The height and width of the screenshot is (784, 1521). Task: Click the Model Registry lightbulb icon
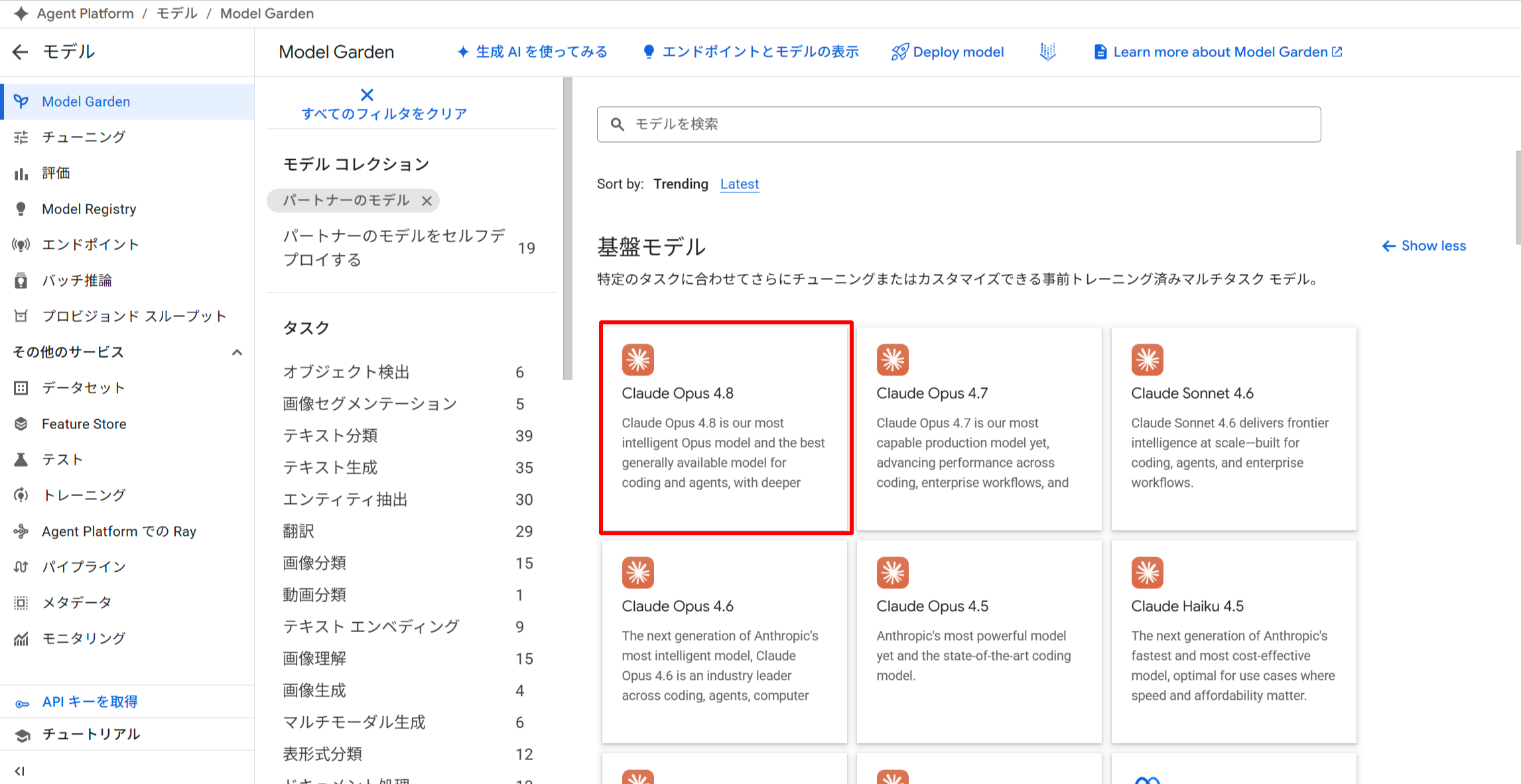click(x=21, y=209)
